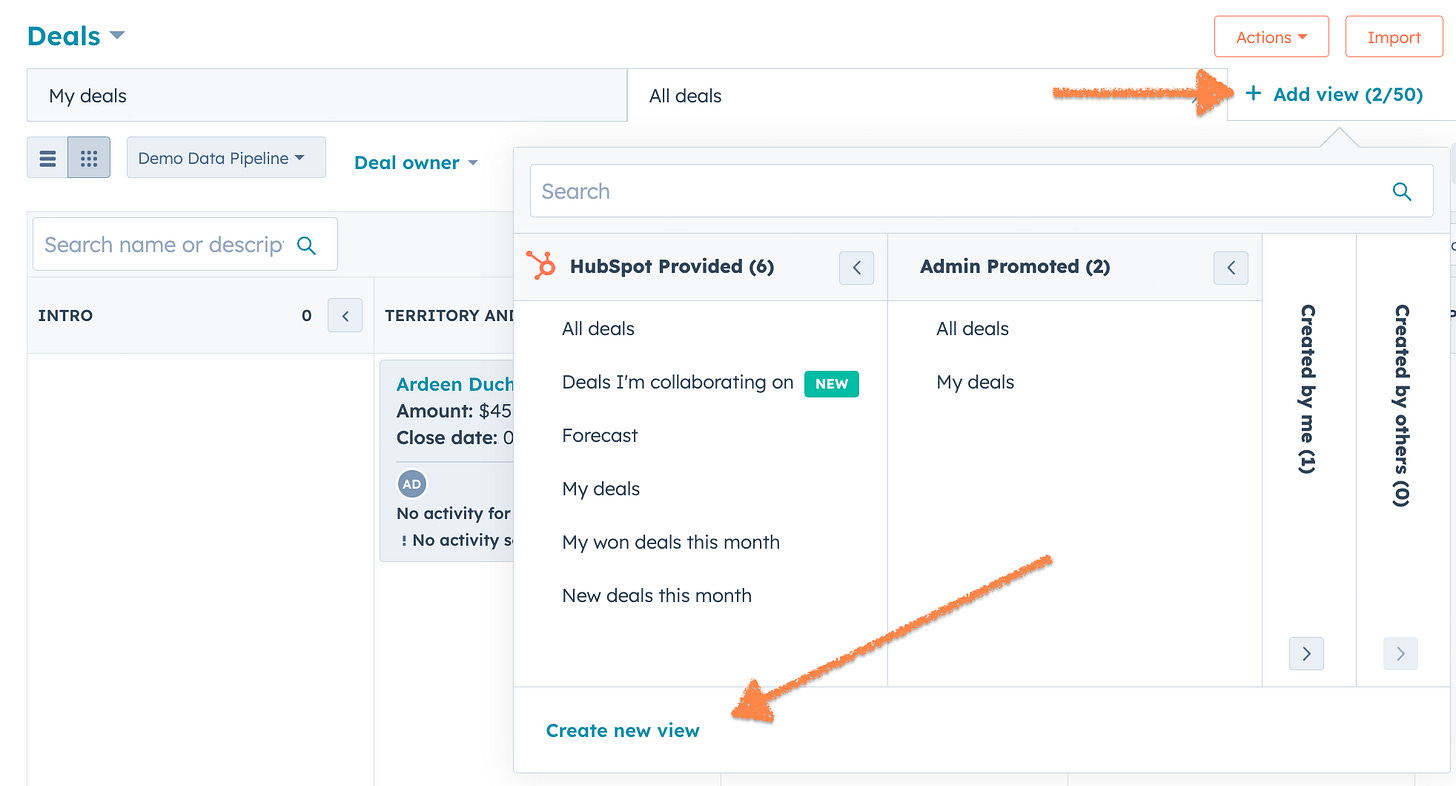Click the deal search magnifier icon

(x=307, y=245)
